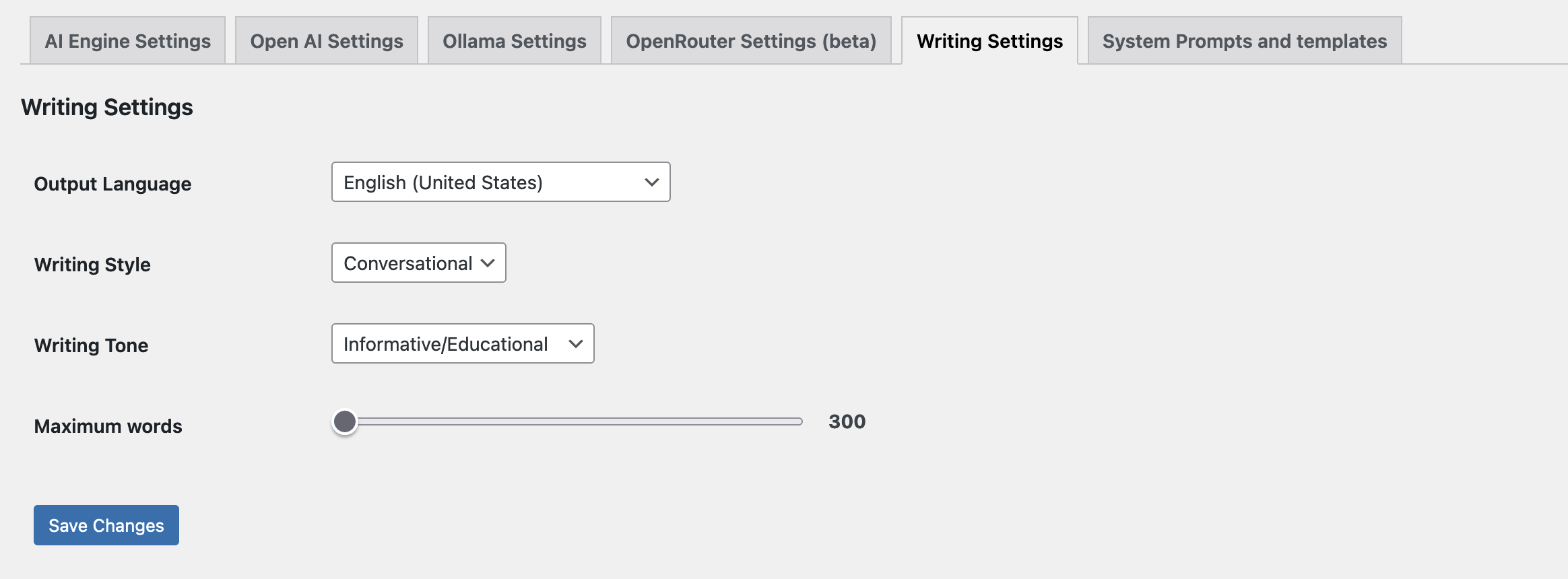Open the Open AI Settings tab
Viewport: 1568px width, 579px height.
click(x=327, y=41)
